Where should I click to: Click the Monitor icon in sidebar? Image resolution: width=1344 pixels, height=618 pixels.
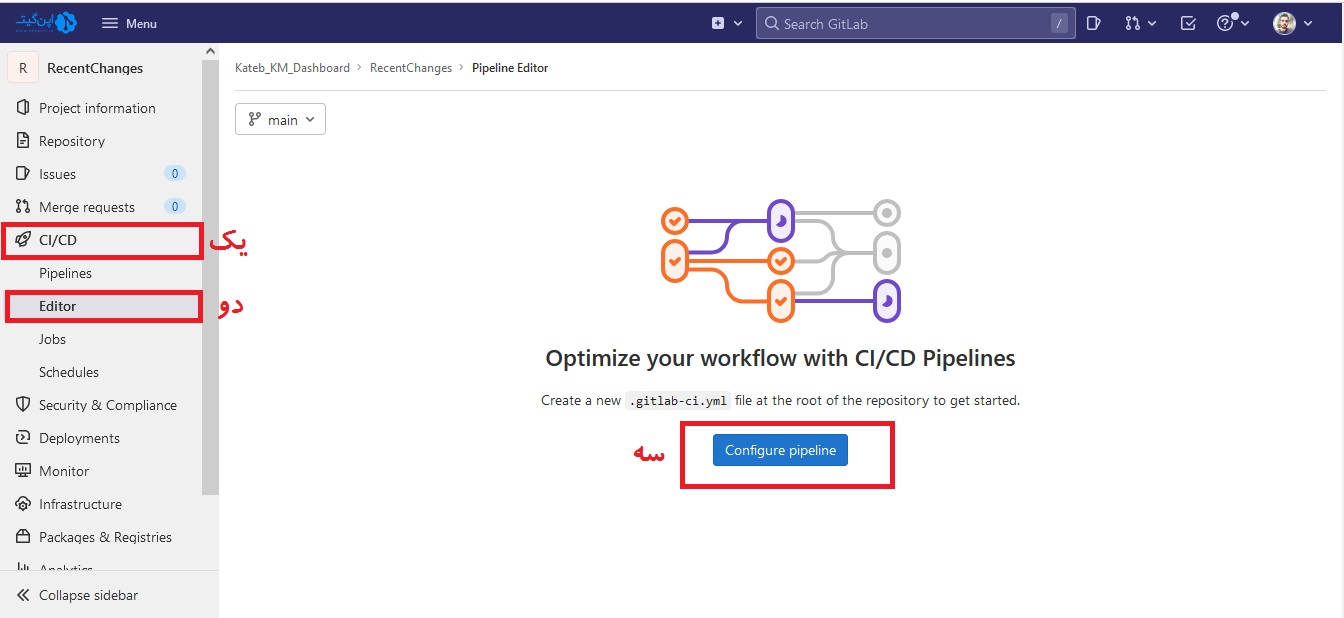[x=23, y=471]
